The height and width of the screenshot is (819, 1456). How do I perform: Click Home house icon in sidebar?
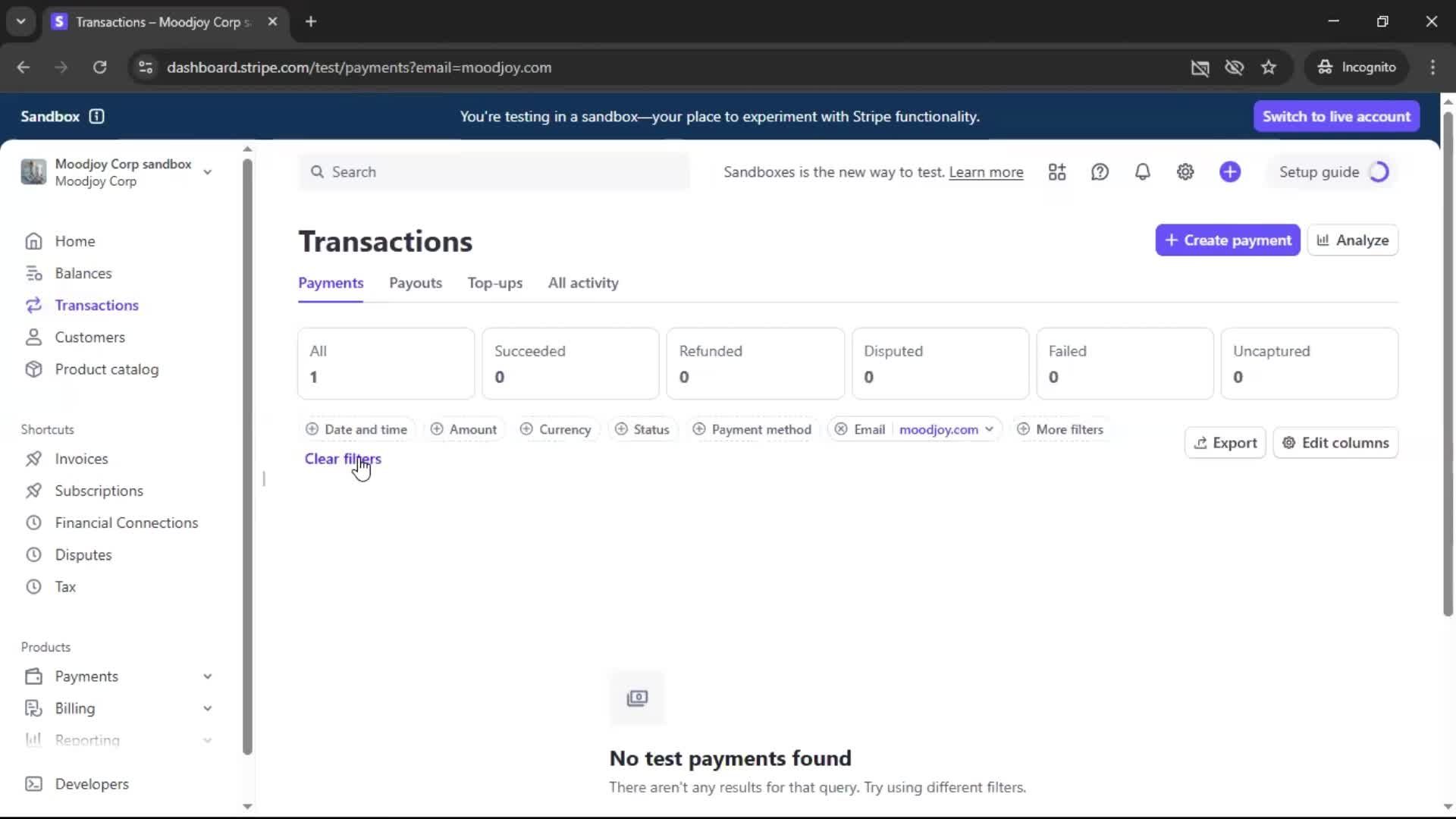[x=33, y=241]
